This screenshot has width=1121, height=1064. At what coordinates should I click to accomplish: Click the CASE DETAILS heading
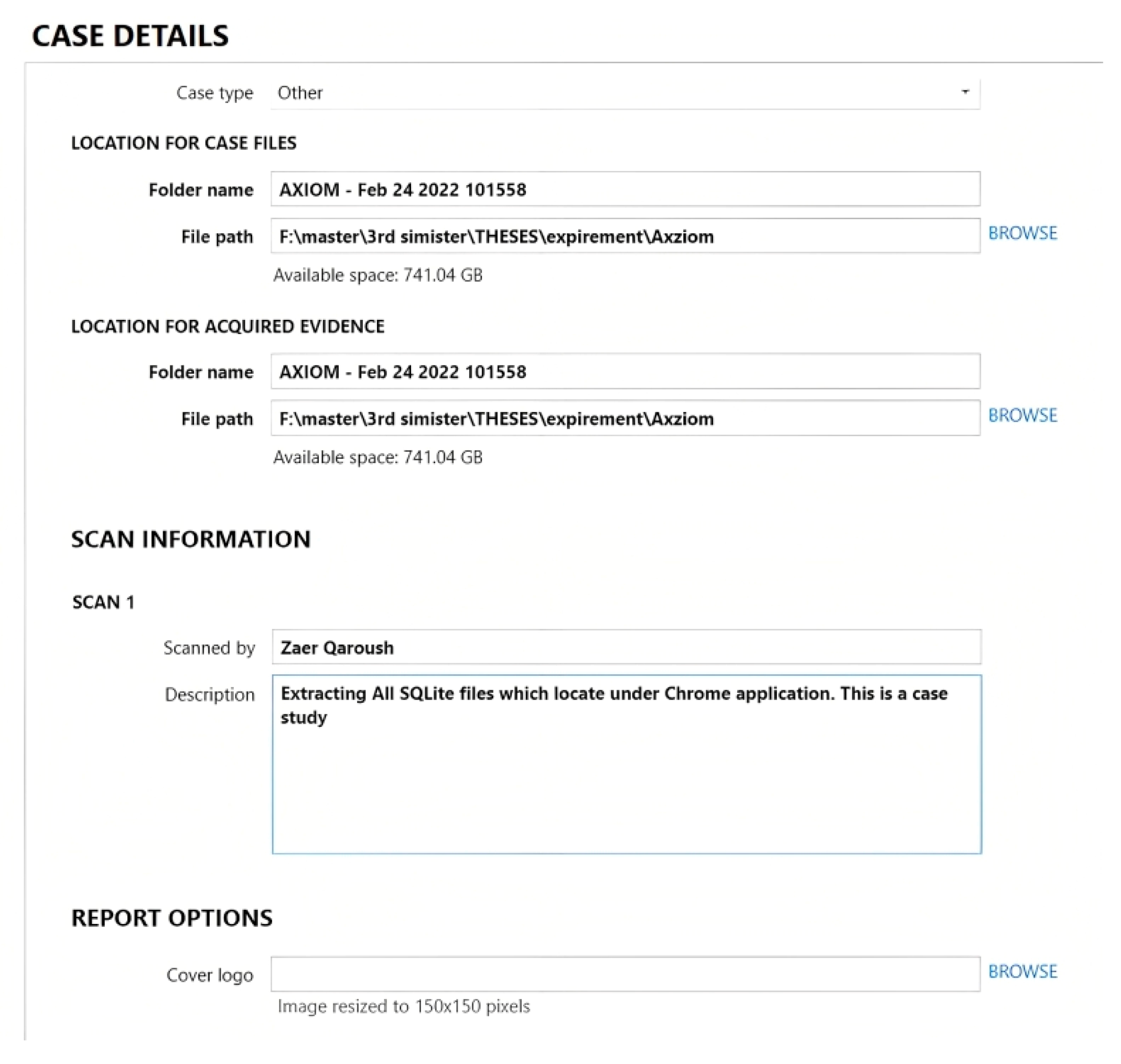131,36
